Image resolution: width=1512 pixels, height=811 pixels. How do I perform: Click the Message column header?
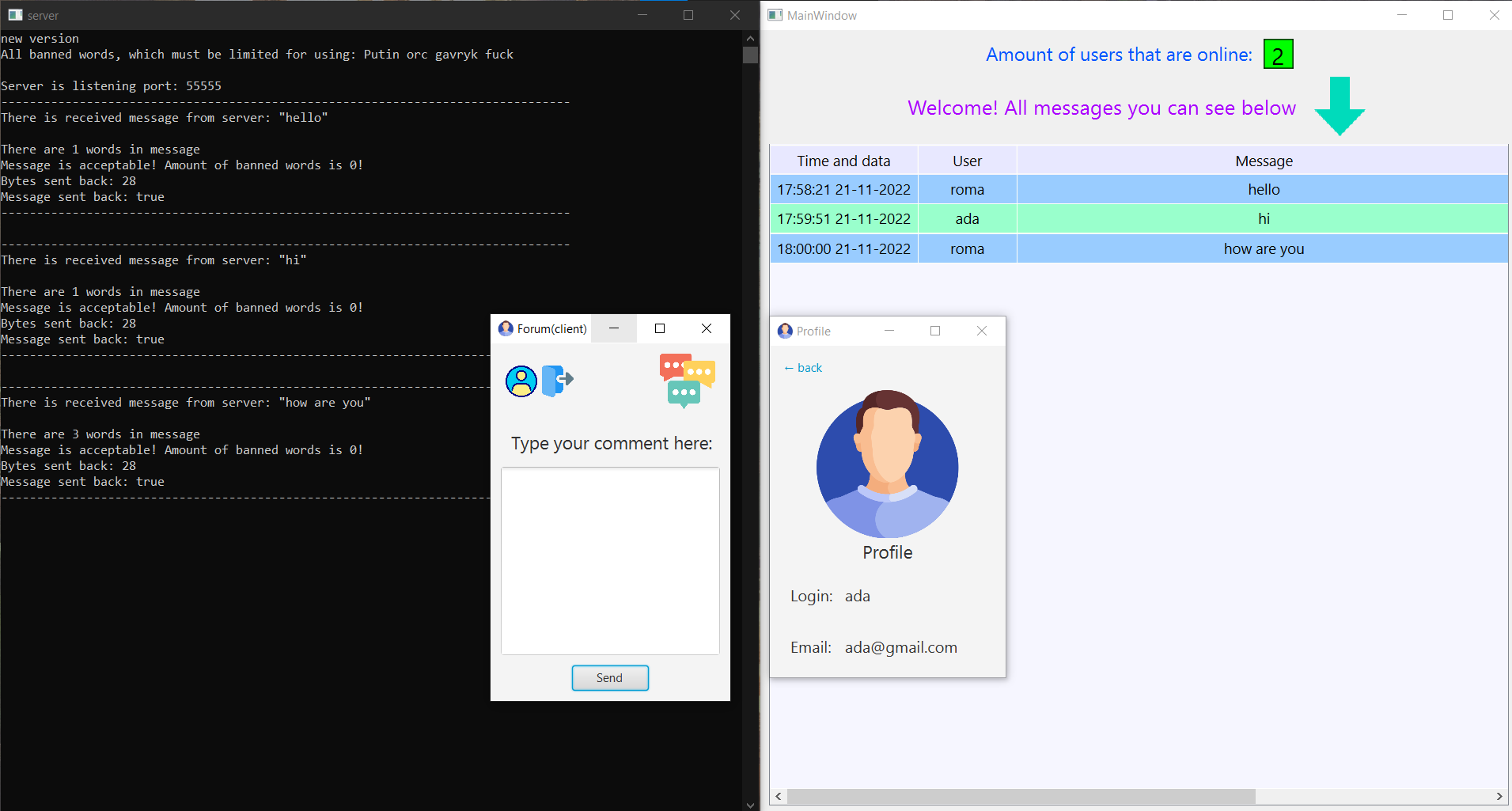(1263, 161)
